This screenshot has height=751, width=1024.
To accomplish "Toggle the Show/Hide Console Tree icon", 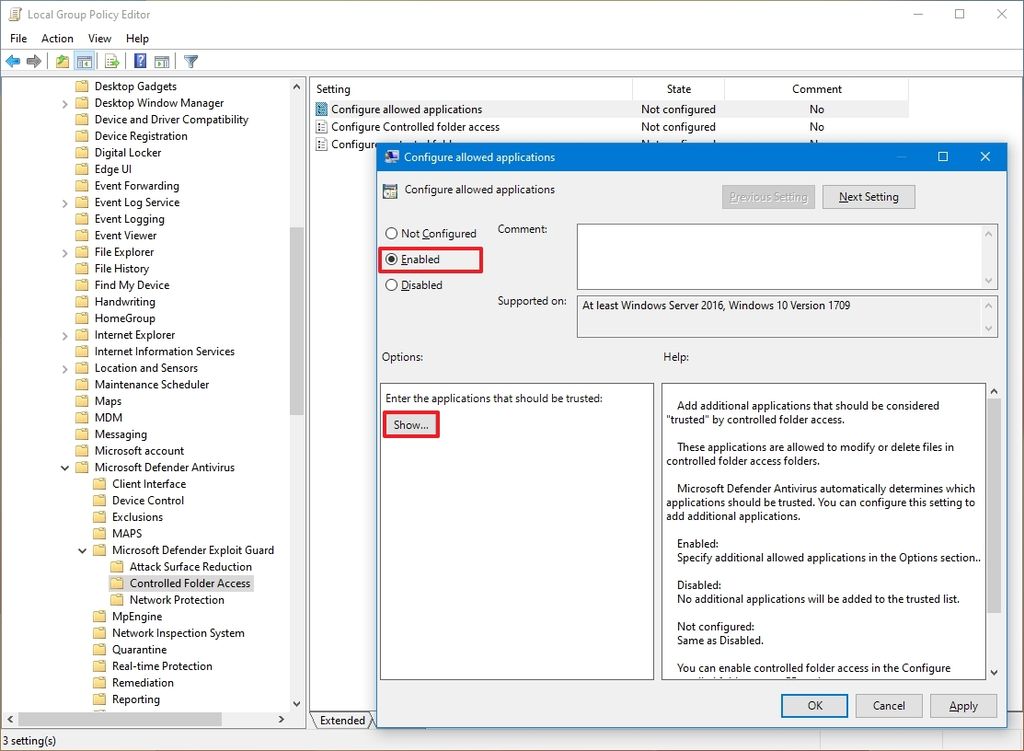I will coord(84,61).
